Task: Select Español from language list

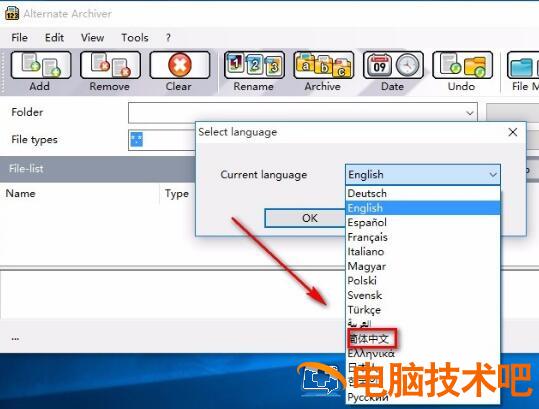Action: tap(423, 222)
